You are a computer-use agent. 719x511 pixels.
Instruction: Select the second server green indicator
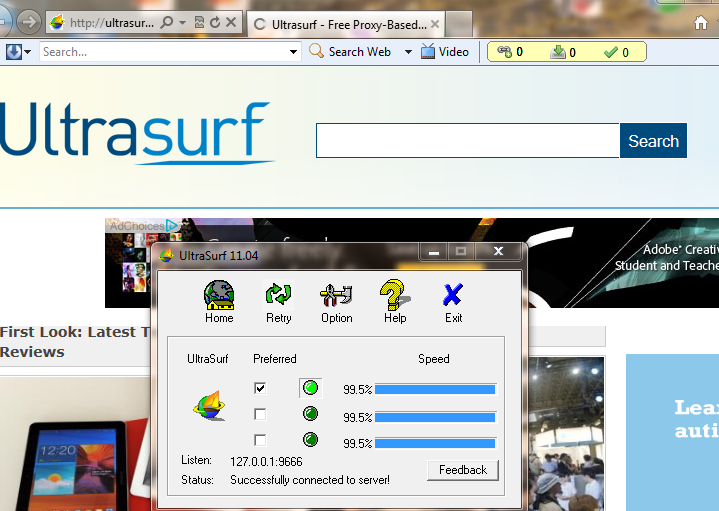point(310,414)
